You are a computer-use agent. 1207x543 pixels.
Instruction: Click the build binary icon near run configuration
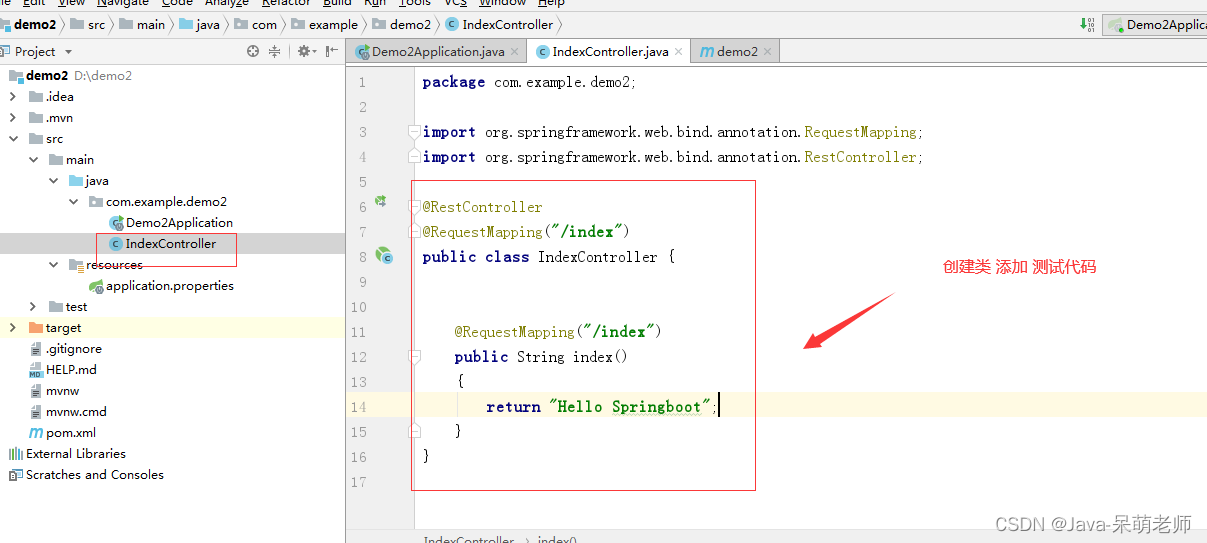pos(1088,24)
